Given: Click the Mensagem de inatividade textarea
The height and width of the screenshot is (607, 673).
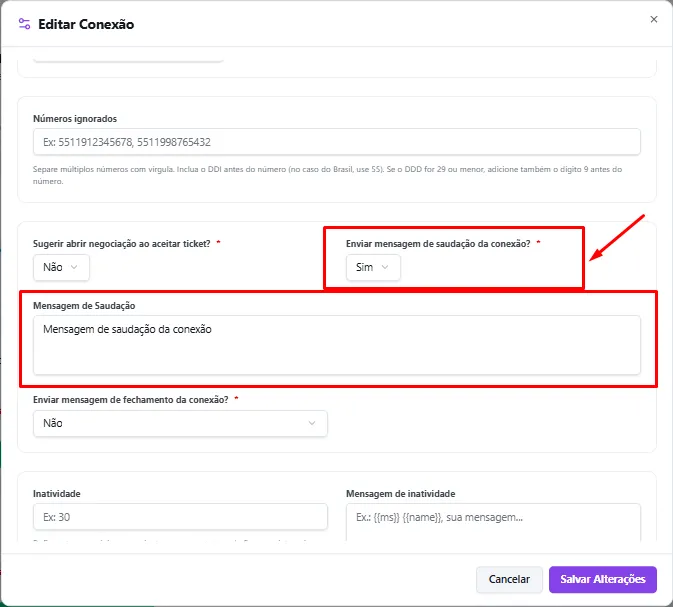Looking at the screenshot, I should [x=493, y=522].
